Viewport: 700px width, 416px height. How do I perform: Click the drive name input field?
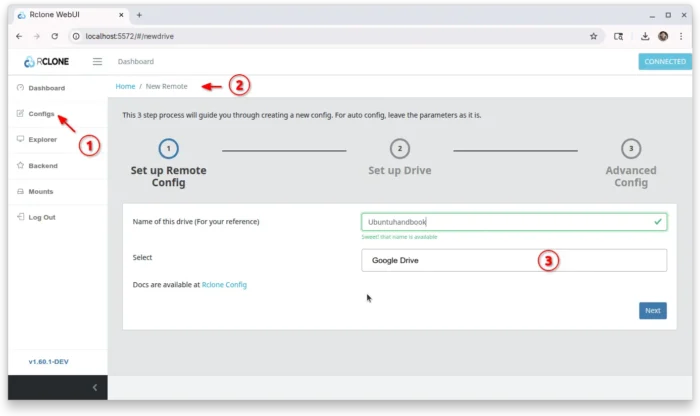click(505, 222)
